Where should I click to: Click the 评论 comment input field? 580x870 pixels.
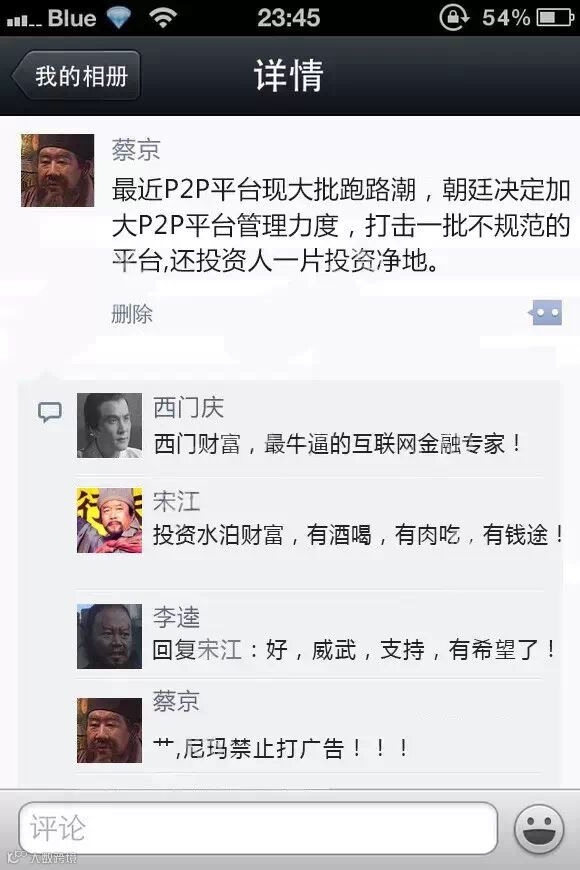258,828
